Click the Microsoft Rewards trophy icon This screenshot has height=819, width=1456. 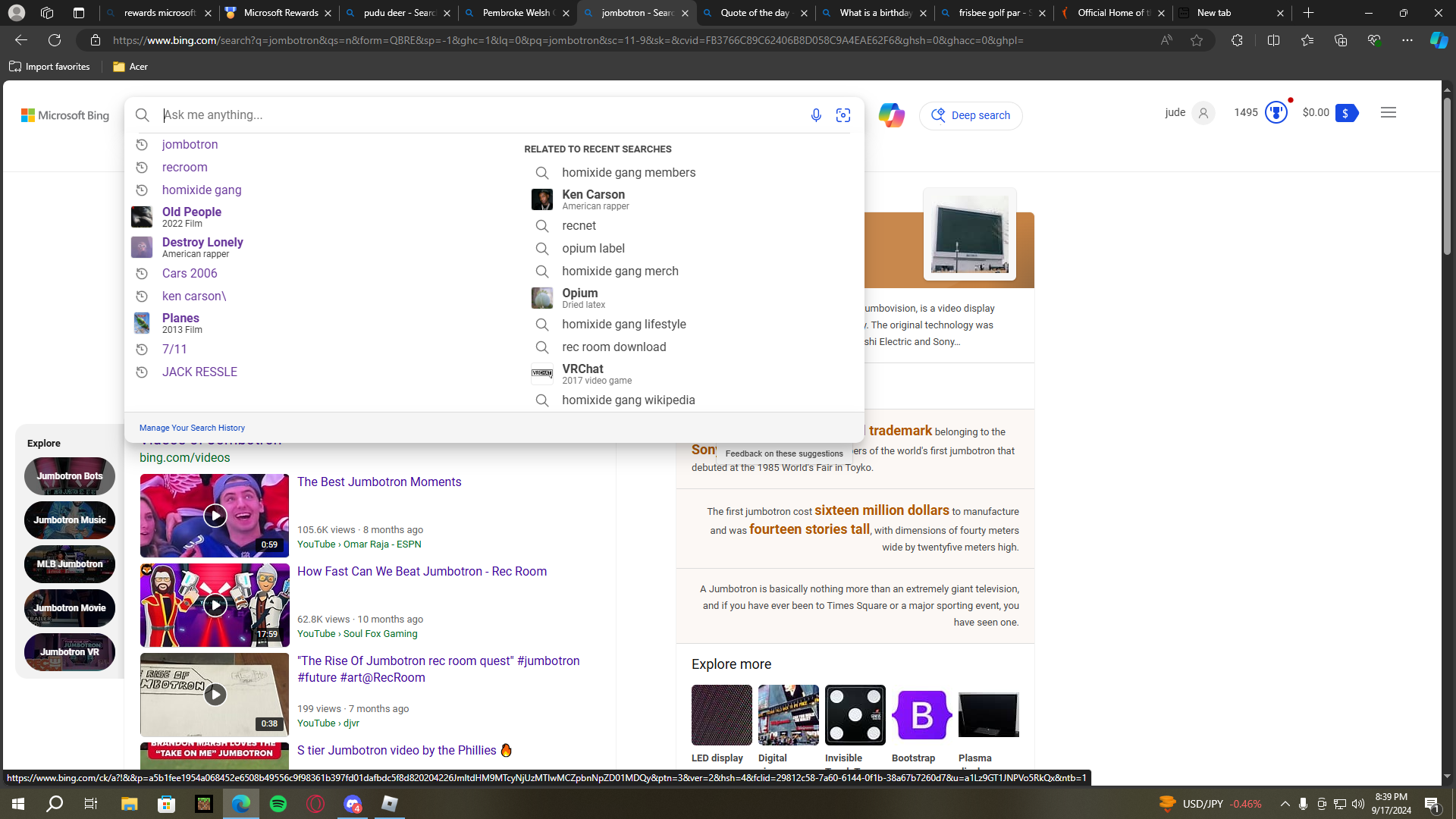(1276, 113)
